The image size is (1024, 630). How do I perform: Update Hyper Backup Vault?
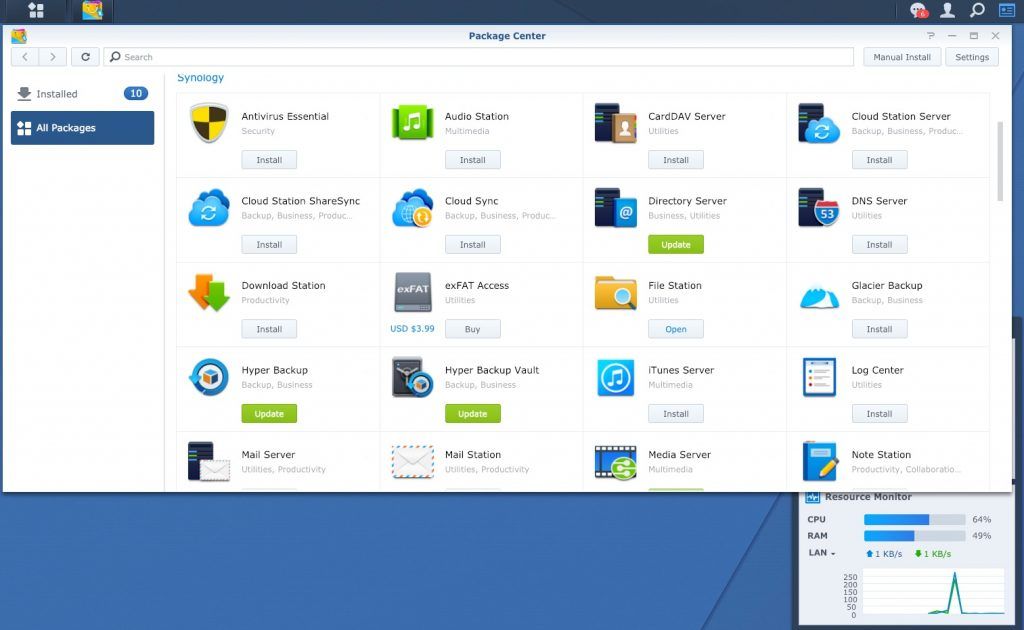(x=473, y=414)
